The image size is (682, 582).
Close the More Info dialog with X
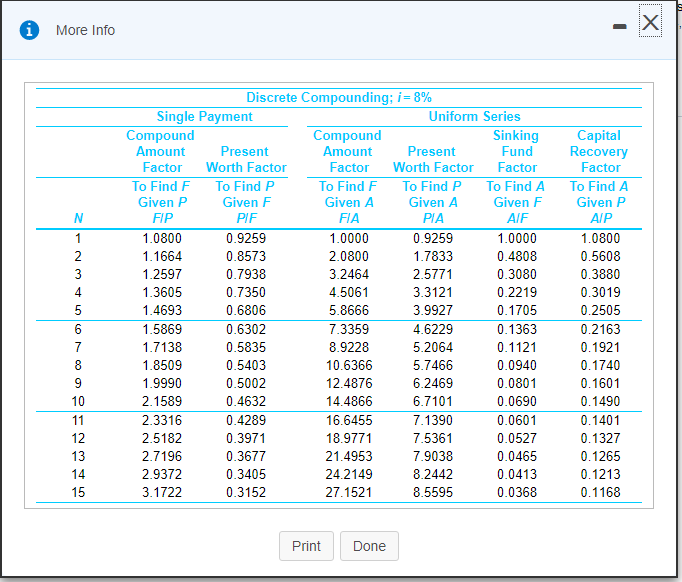point(650,22)
